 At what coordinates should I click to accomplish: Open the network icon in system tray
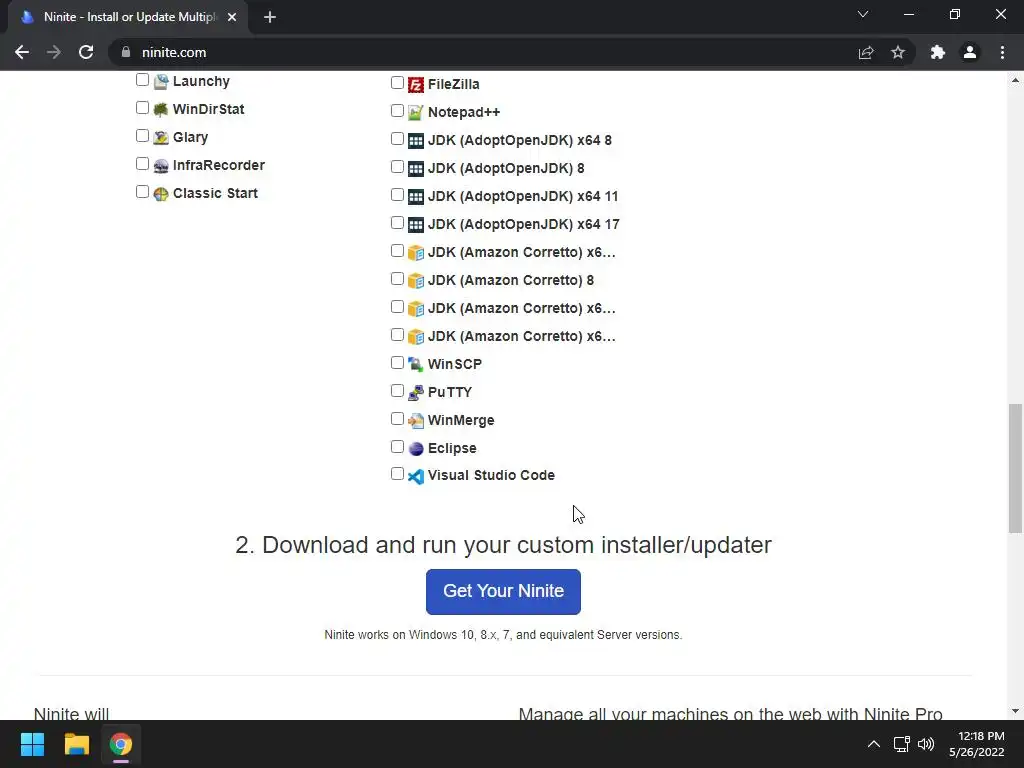coord(902,744)
